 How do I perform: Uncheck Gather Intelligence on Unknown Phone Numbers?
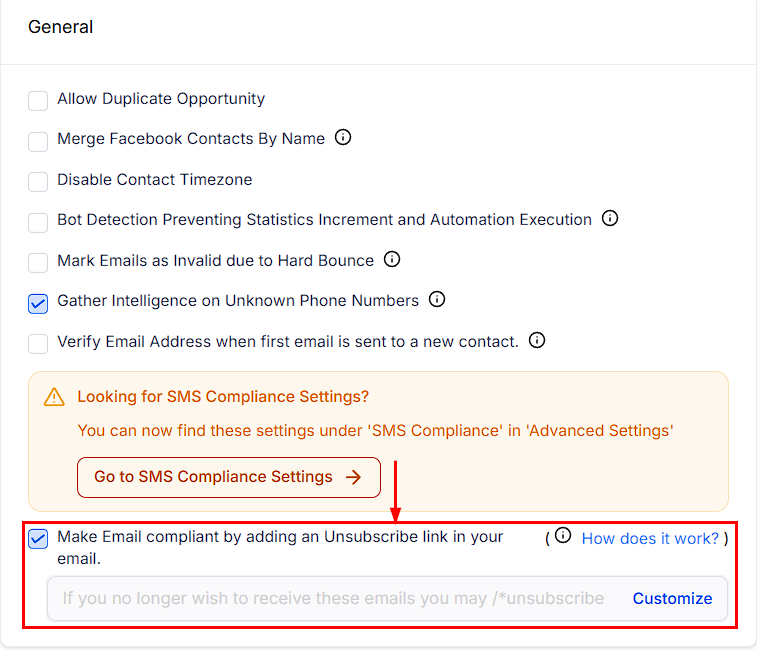point(38,304)
